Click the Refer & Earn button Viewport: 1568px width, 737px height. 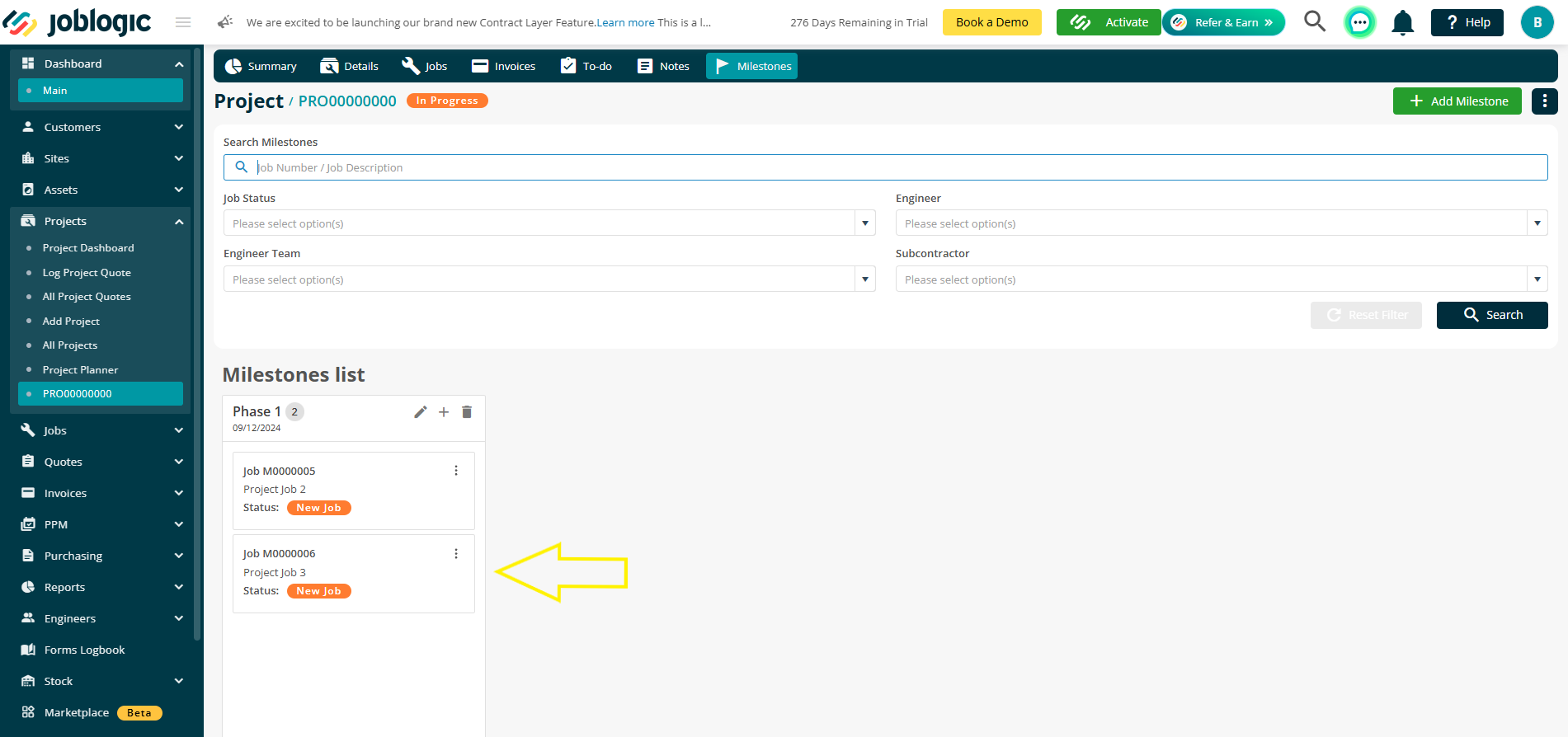pos(1224,22)
